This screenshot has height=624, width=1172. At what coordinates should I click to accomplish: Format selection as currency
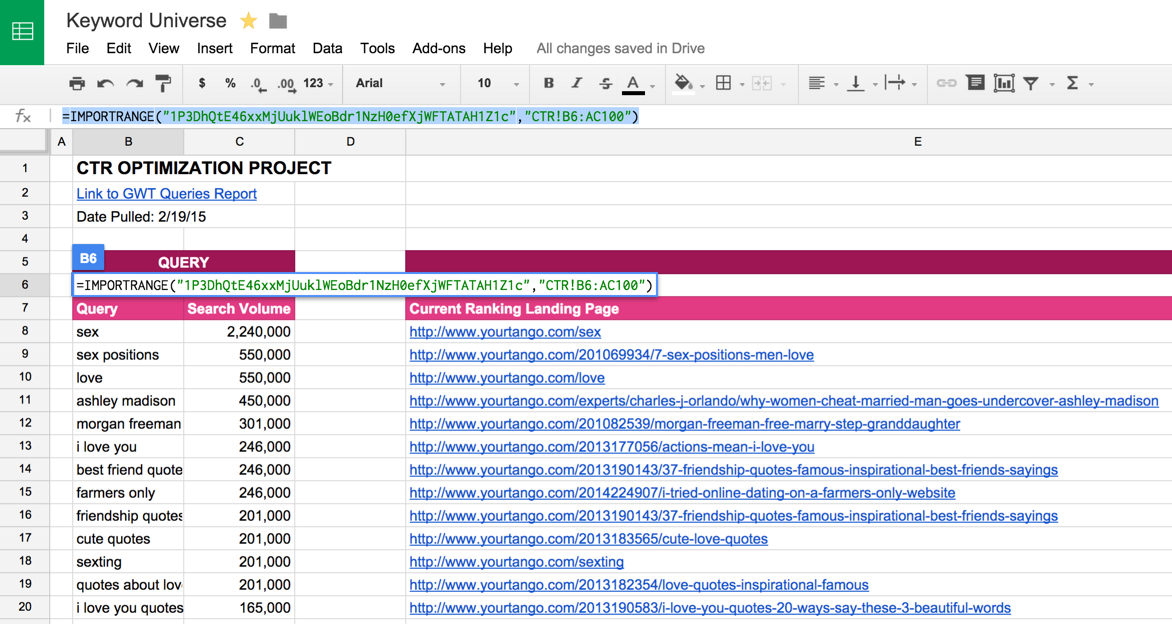click(x=203, y=84)
